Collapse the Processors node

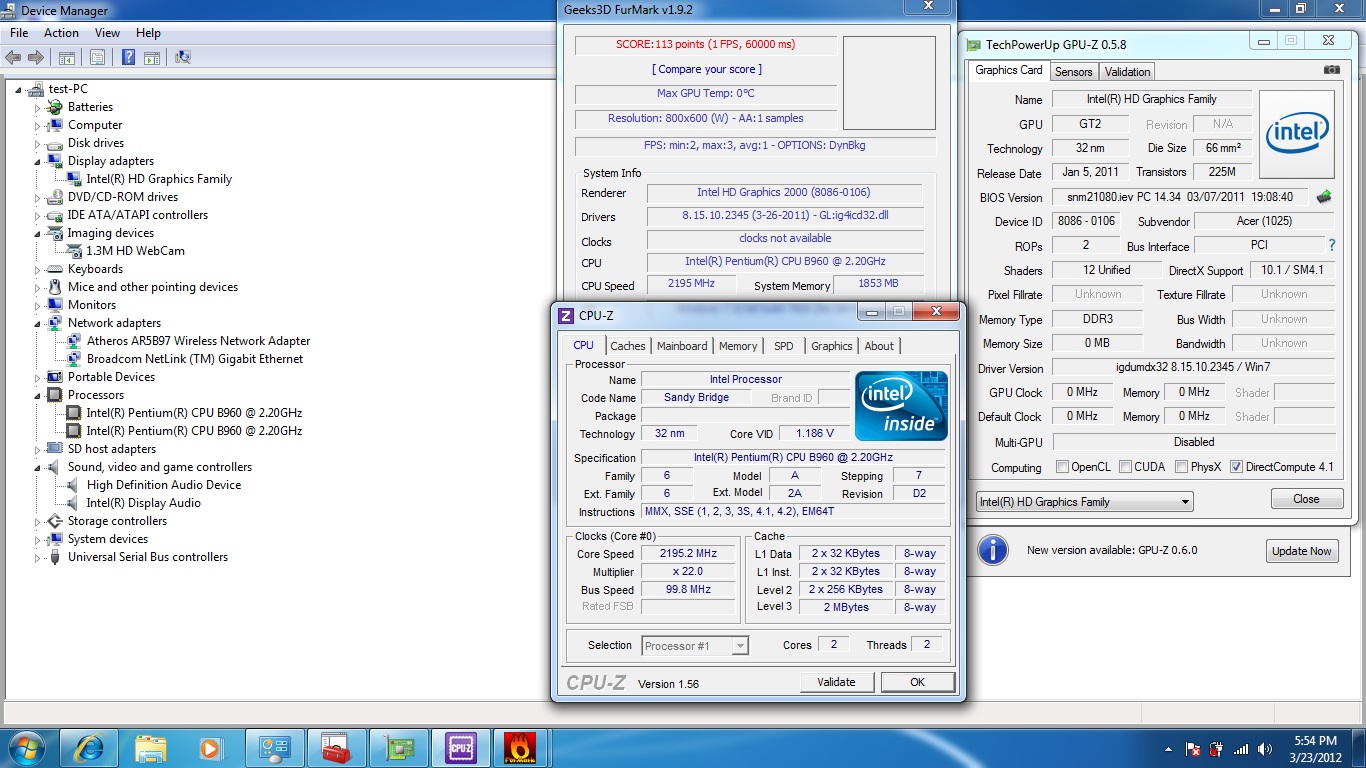38,395
